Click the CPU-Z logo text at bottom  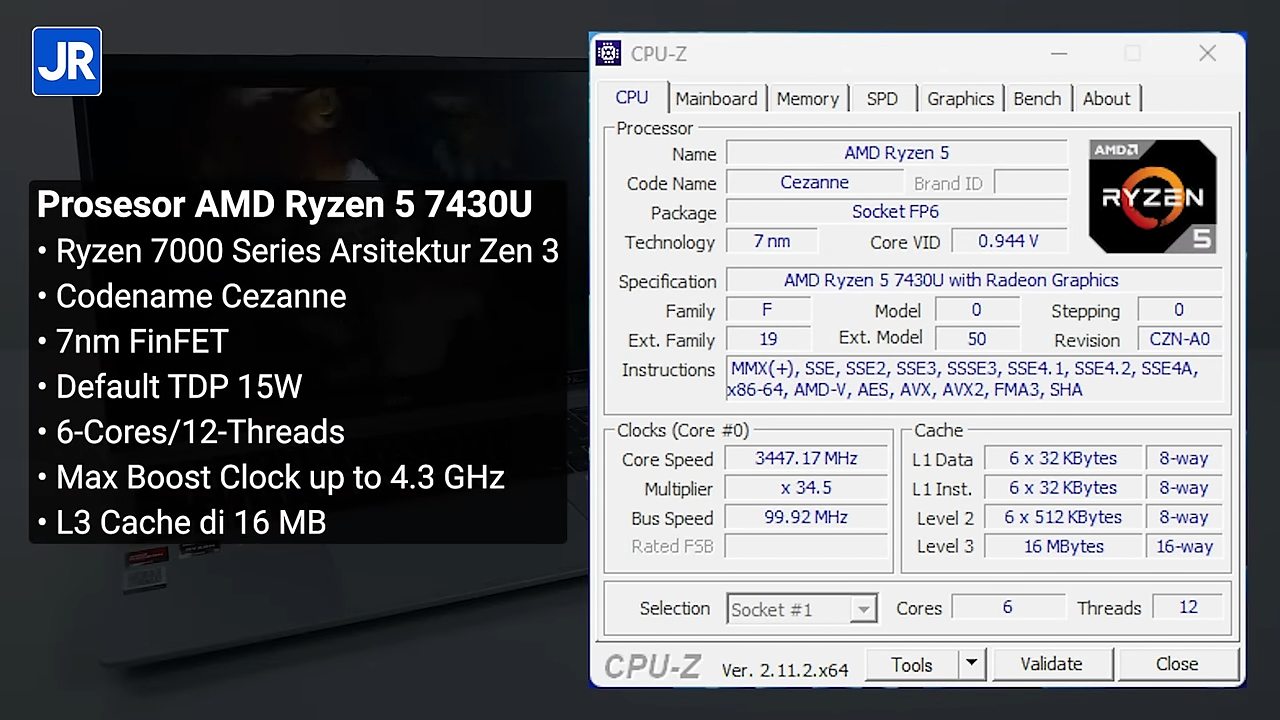[653, 667]
